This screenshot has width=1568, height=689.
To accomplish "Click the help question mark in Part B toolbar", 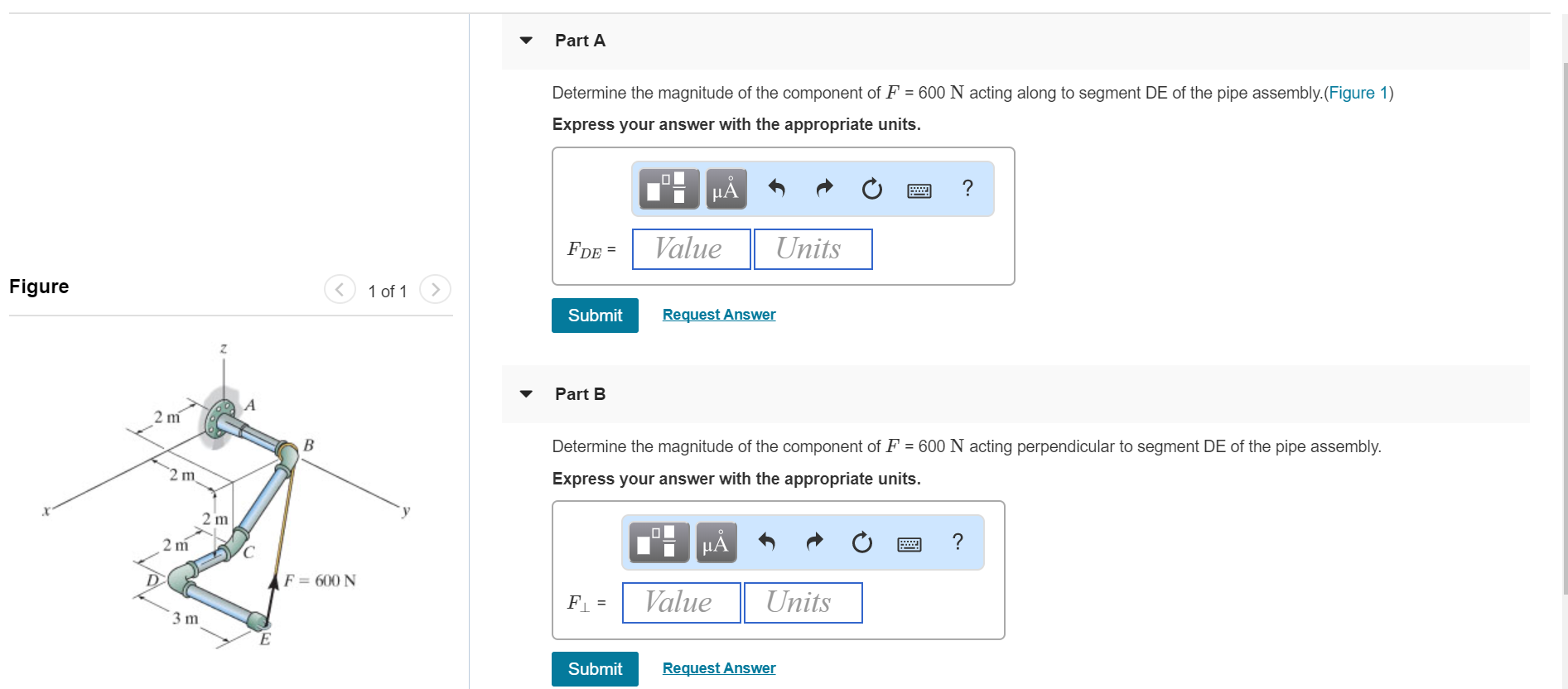I will coord(958,542).
